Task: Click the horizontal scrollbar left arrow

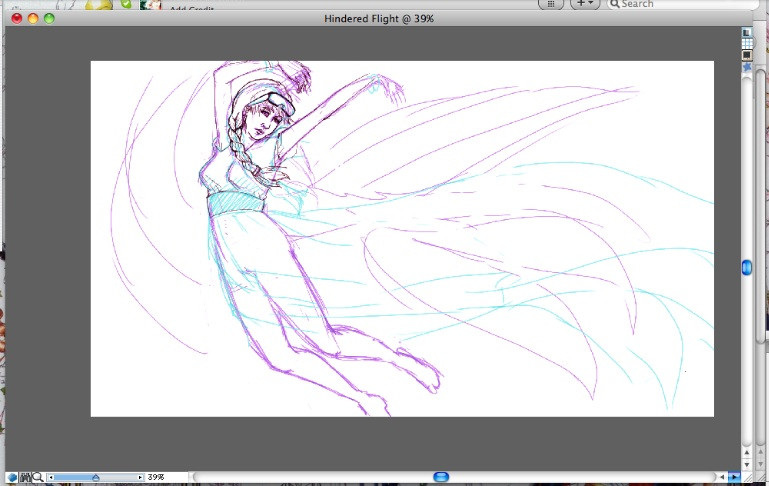Action: [x=721, y=477]
